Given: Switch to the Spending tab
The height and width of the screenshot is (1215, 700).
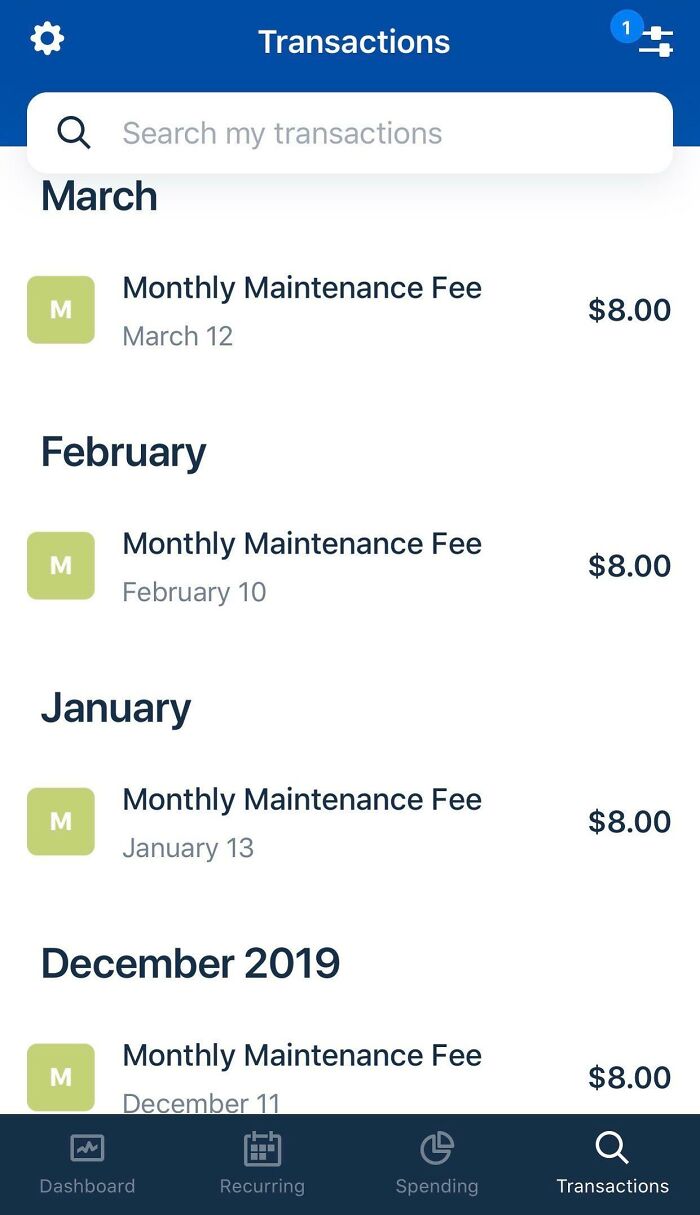Looking at the screenshot, I should (437, 1165).
